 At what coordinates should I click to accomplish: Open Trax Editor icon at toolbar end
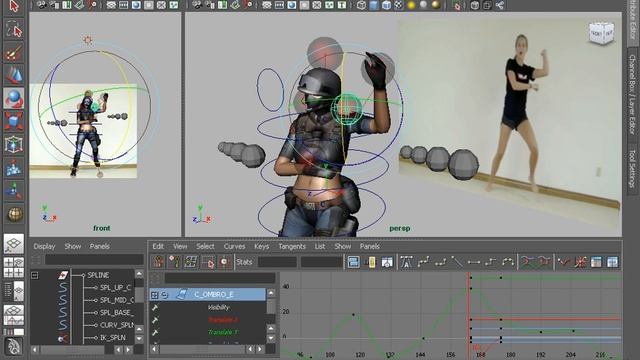[613, 262]
